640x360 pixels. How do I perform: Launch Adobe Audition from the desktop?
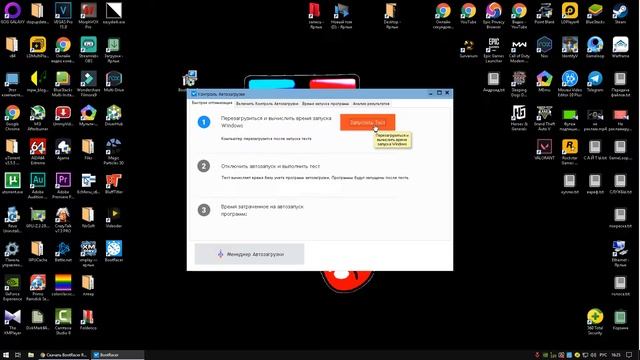tap(38, 185)
